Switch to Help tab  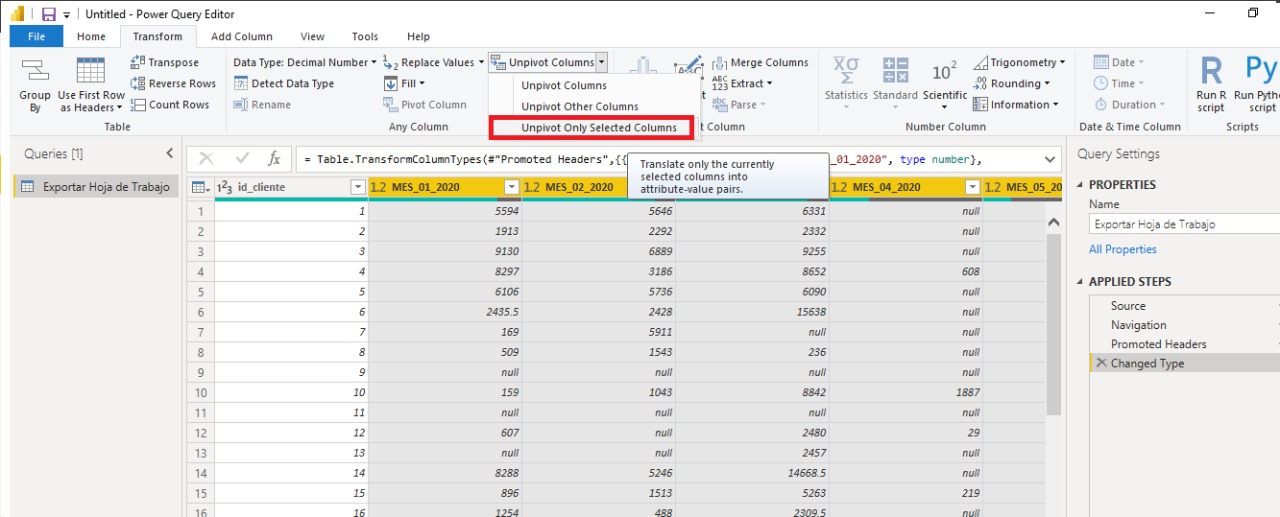[x=419, y=36]
